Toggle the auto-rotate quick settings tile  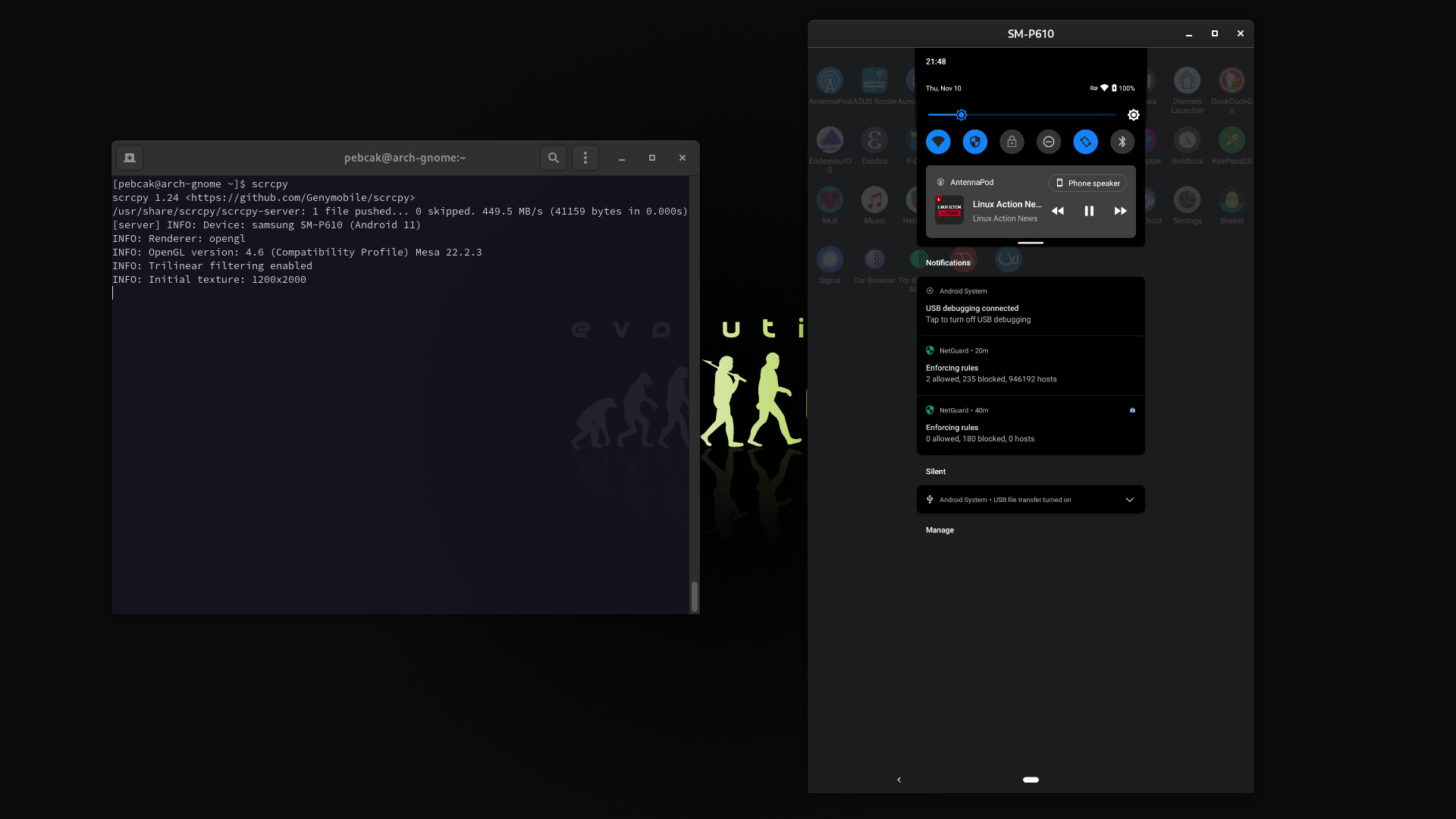(1085, 142)
